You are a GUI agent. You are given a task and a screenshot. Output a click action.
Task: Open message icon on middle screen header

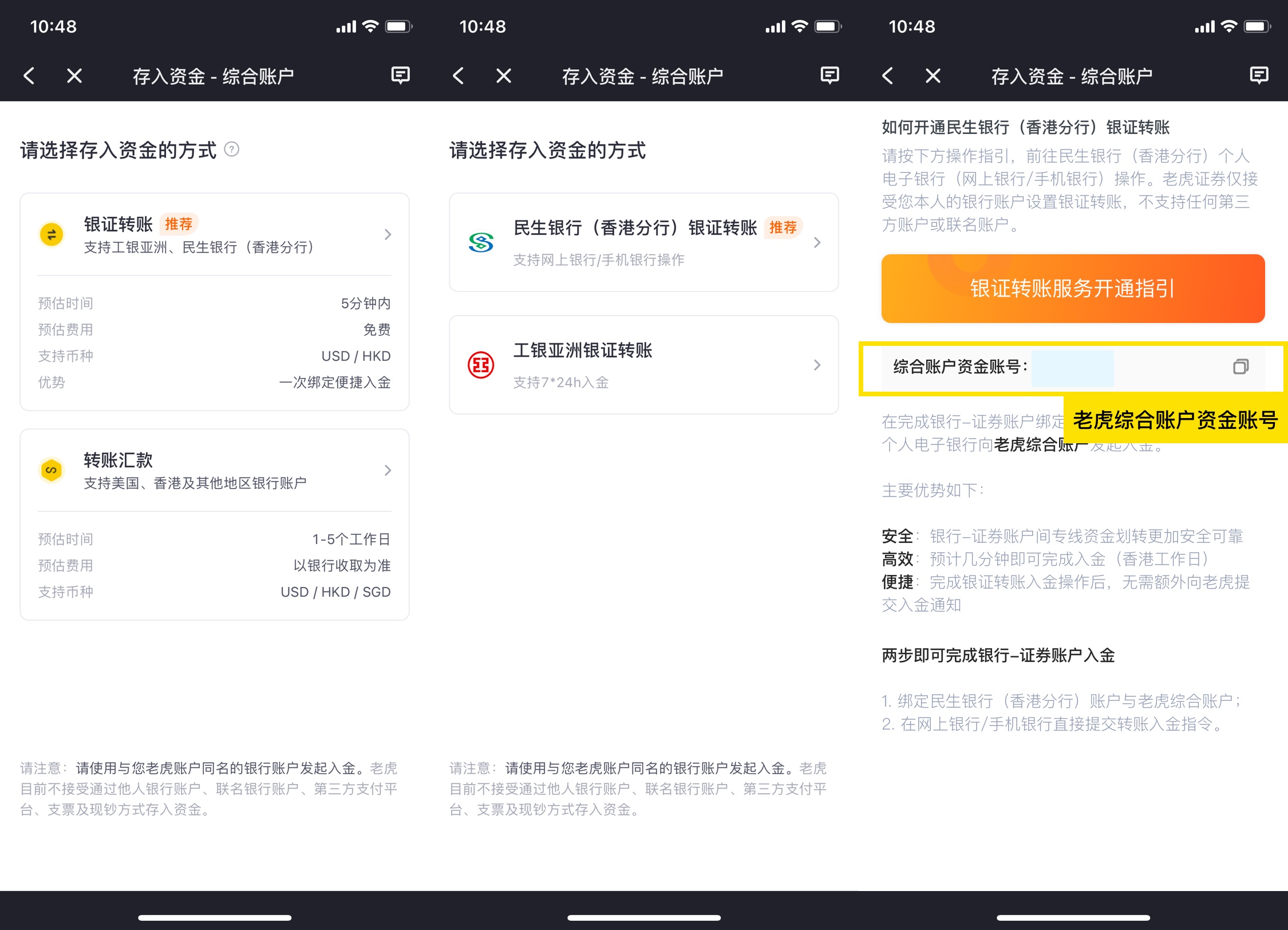tap(829, 76)
